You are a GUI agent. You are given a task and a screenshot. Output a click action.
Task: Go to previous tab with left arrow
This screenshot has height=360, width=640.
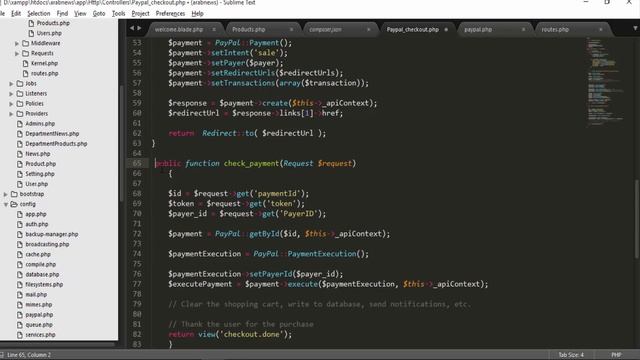pos(131,28)
